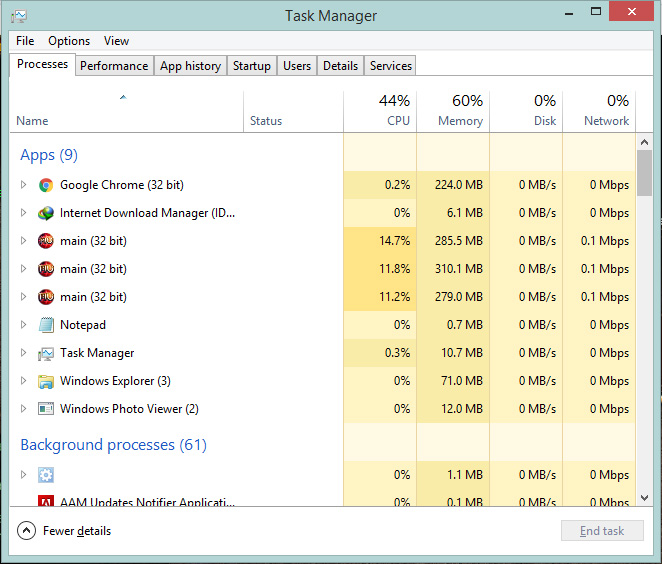Switch to the Services tab
Viewport: 662px width, 564px height.
tap(391, 66)
